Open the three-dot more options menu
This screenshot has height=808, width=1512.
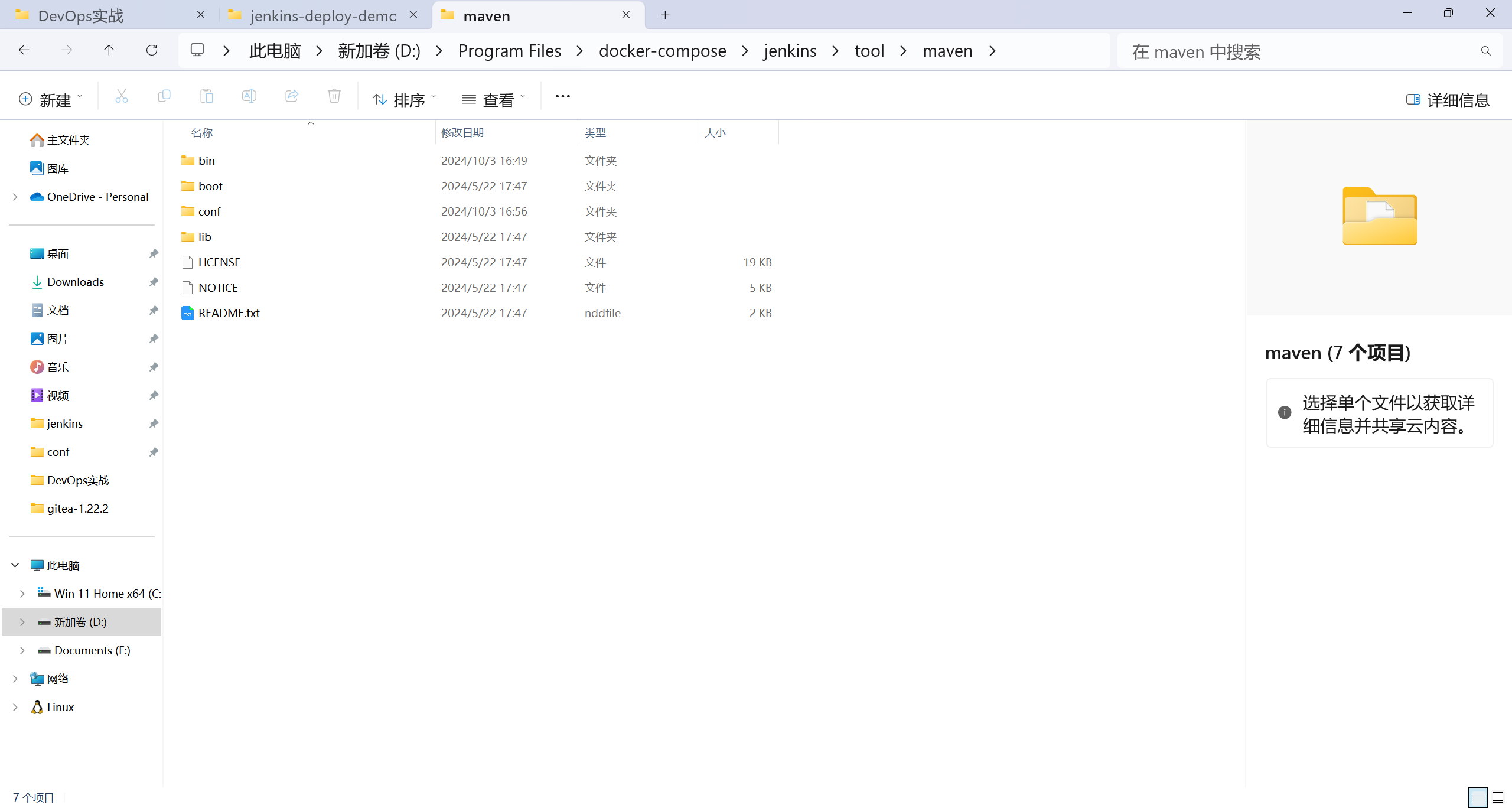pyautogui.click(x=562, y=96)
